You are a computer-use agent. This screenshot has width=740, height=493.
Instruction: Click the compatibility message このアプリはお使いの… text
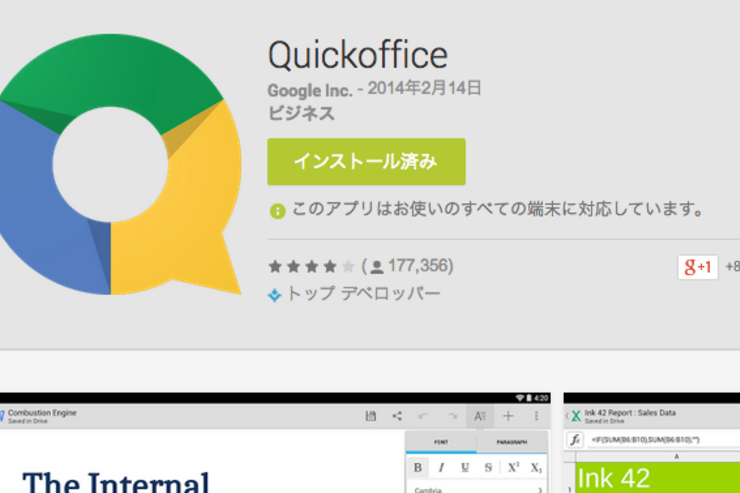tap(498, 209)
